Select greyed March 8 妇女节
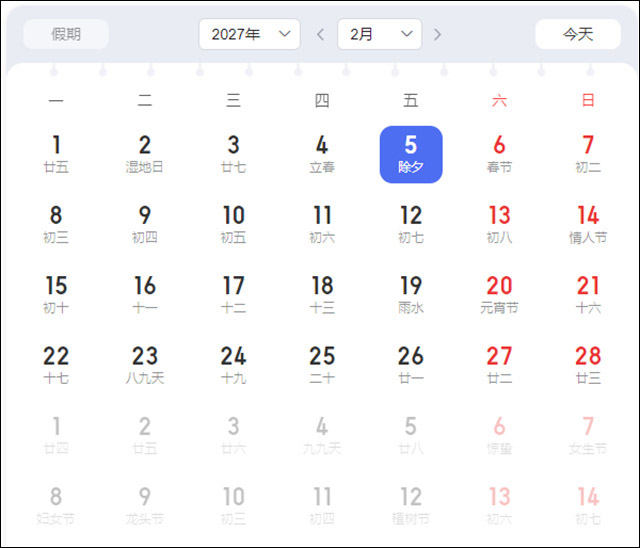The height and width of the screenshot is (548, 640). point(56,507)
